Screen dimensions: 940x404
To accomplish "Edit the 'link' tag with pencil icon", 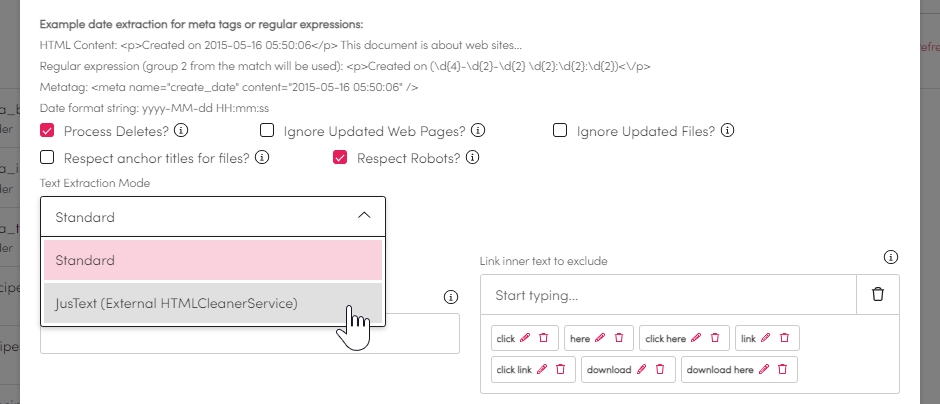I will tap(766, 339).
